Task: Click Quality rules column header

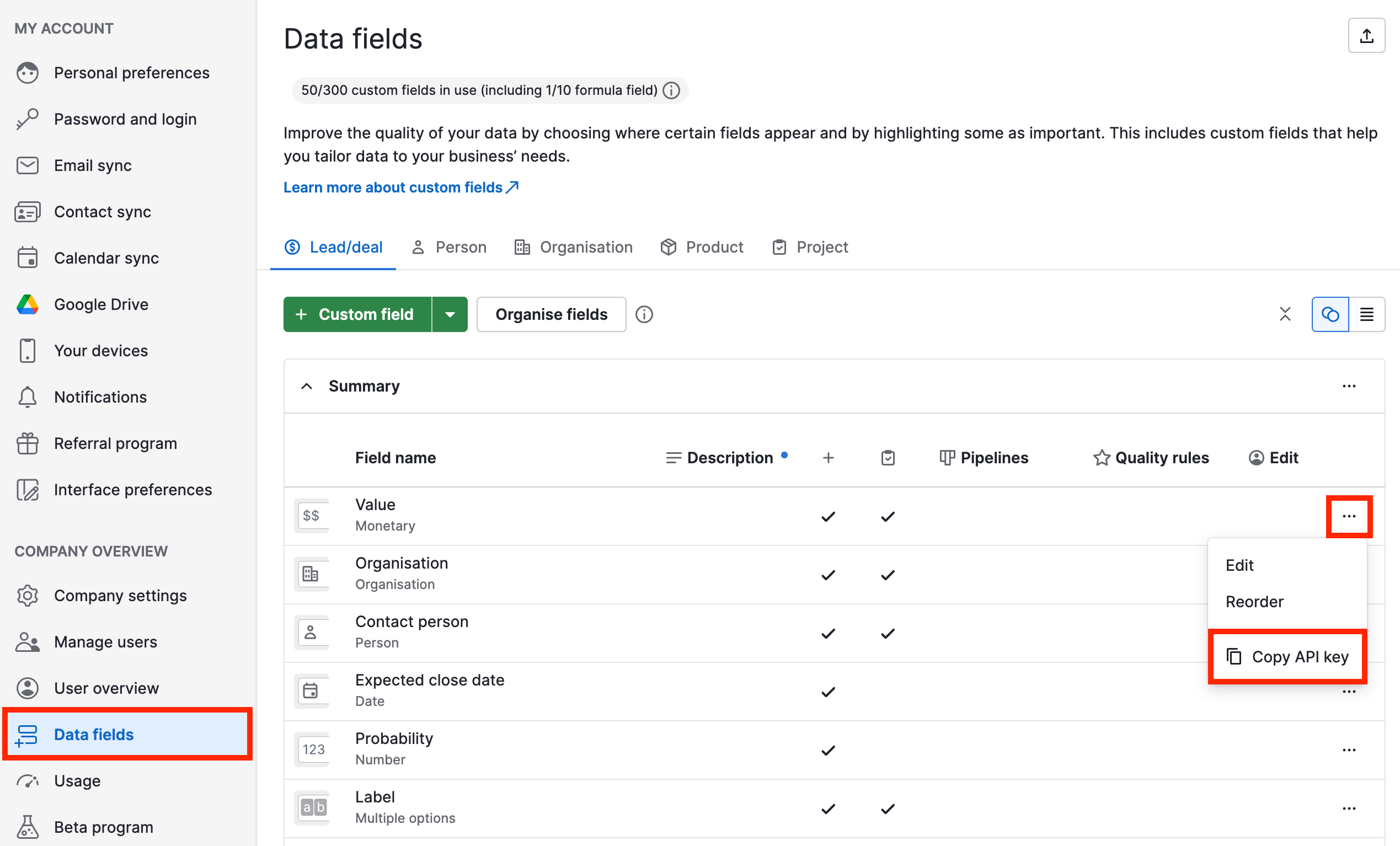Action: point(1151,458)
